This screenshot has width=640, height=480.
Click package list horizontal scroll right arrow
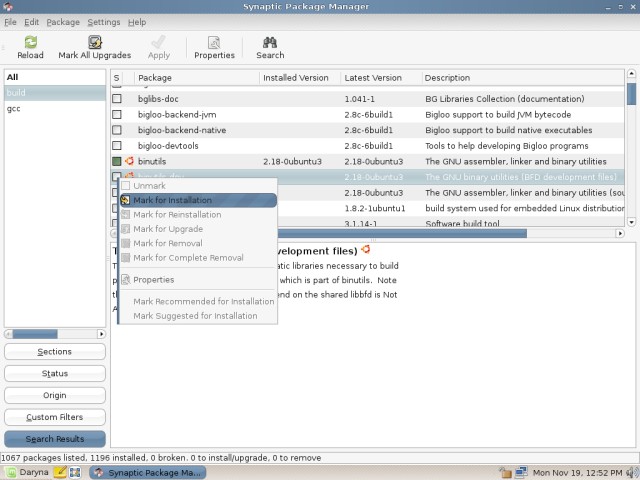pos(620,233)
